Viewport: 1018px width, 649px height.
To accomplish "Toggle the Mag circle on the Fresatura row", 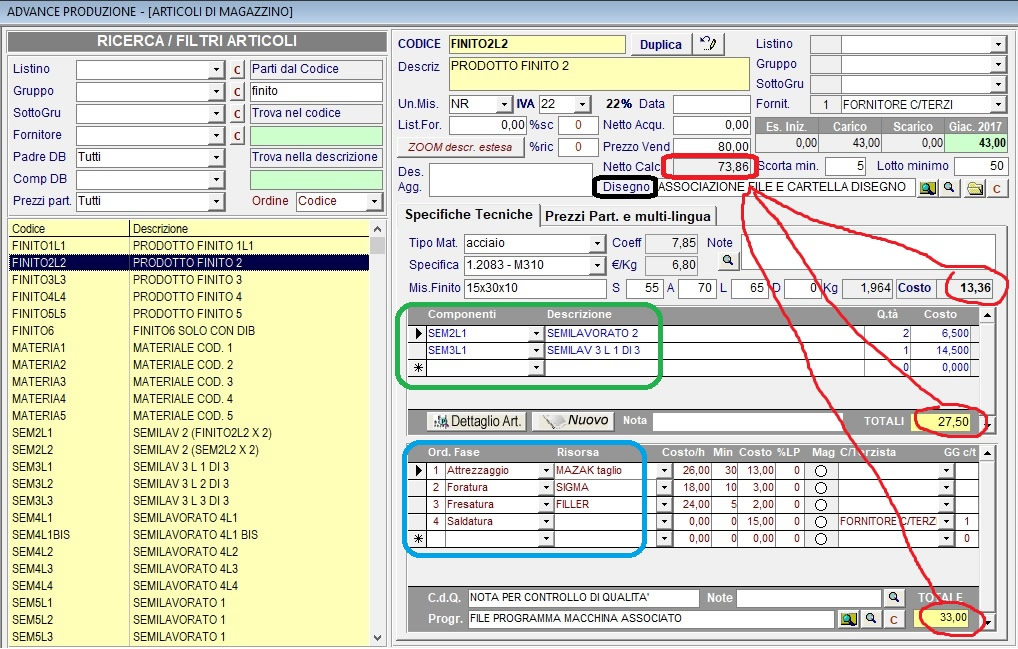I will 821,504.
